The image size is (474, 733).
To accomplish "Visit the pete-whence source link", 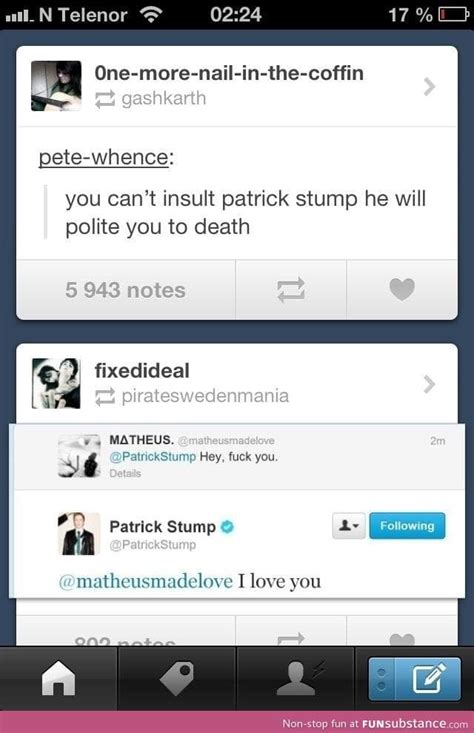I will click(103, 157).
